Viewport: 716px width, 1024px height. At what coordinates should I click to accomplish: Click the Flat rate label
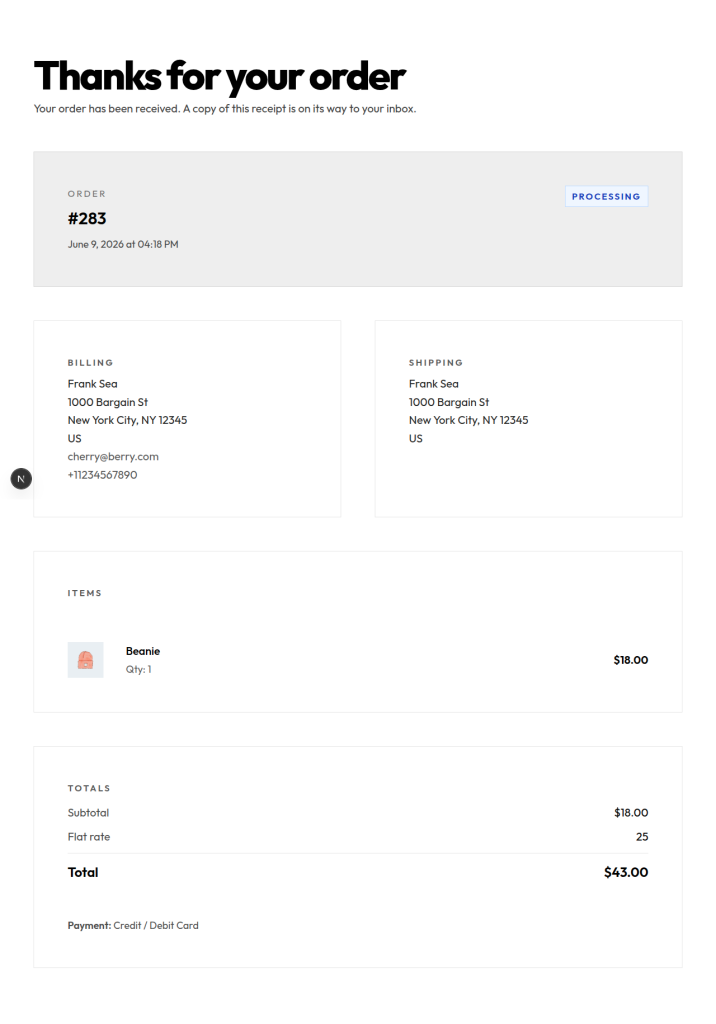[89, 837]
